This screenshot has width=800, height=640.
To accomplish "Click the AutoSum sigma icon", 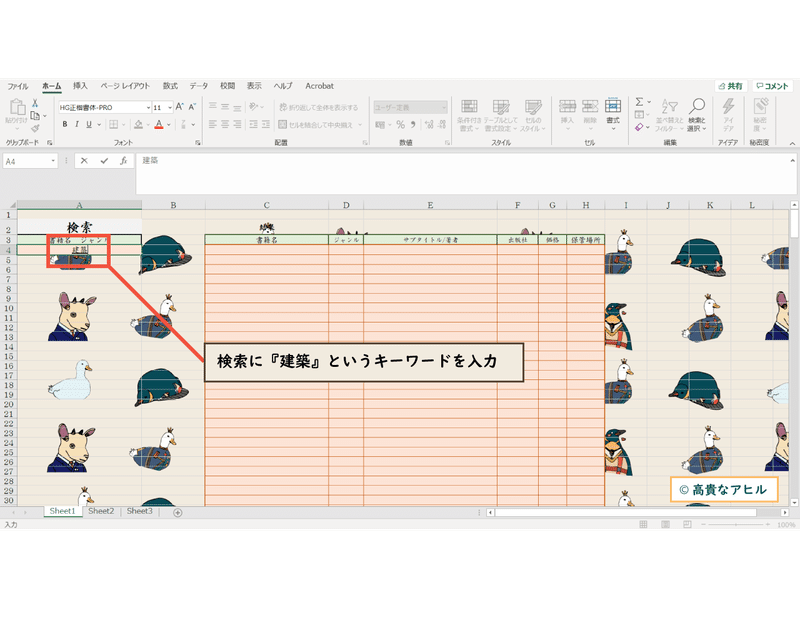I will (x=638, y=102).
